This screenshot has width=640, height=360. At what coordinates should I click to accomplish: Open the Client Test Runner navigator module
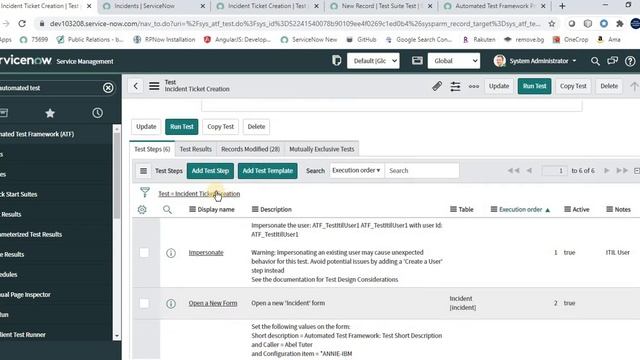[x=23, y=335]
